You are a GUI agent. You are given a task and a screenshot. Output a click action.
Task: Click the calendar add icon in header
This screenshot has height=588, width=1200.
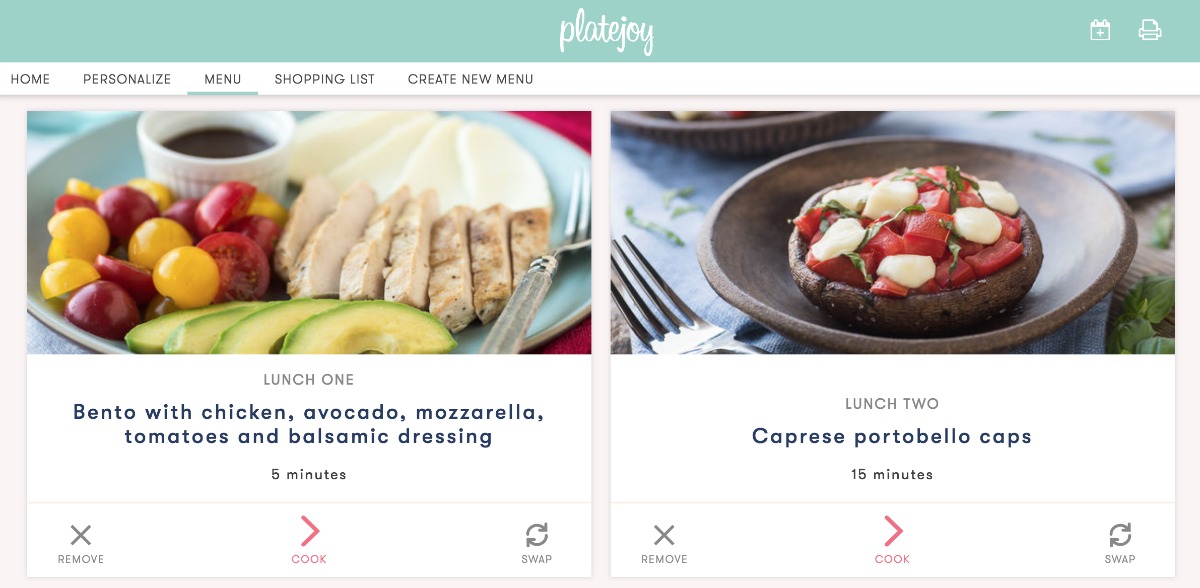pos(1100,31)
